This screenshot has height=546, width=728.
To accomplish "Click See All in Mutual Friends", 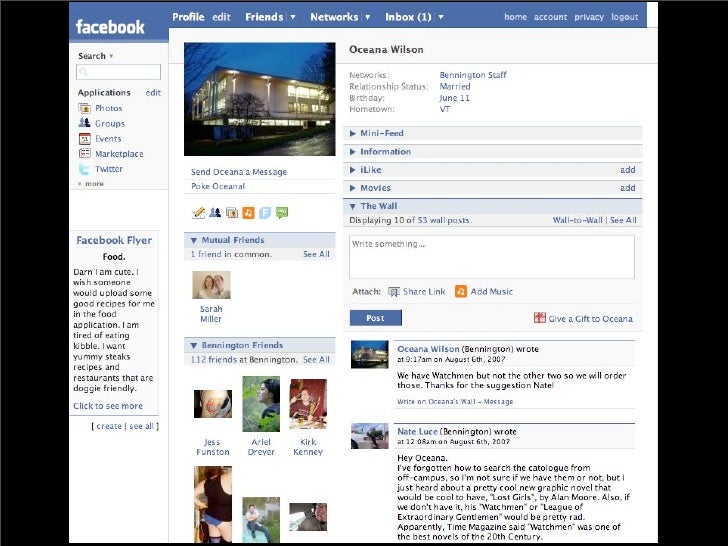I will point(316,254).
